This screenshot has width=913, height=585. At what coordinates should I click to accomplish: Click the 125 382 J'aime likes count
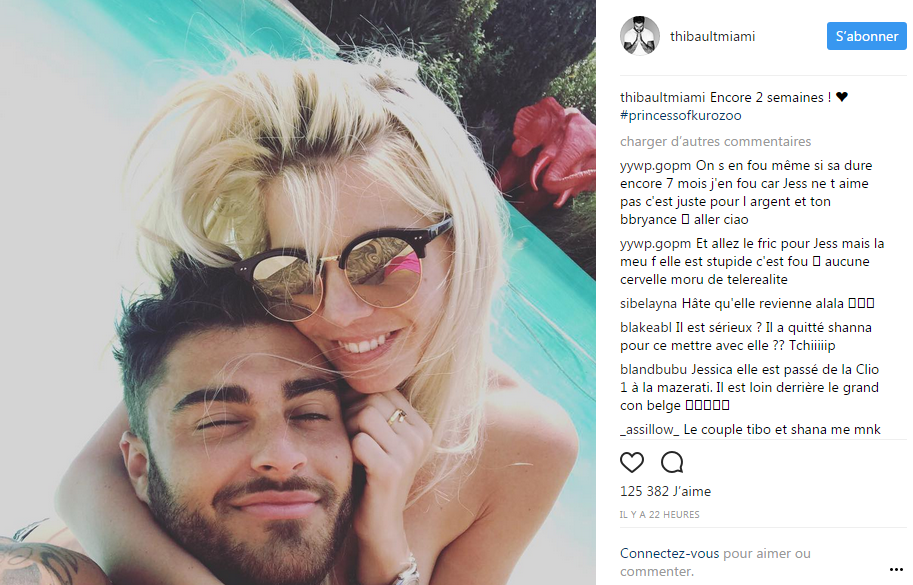(665, 491)
